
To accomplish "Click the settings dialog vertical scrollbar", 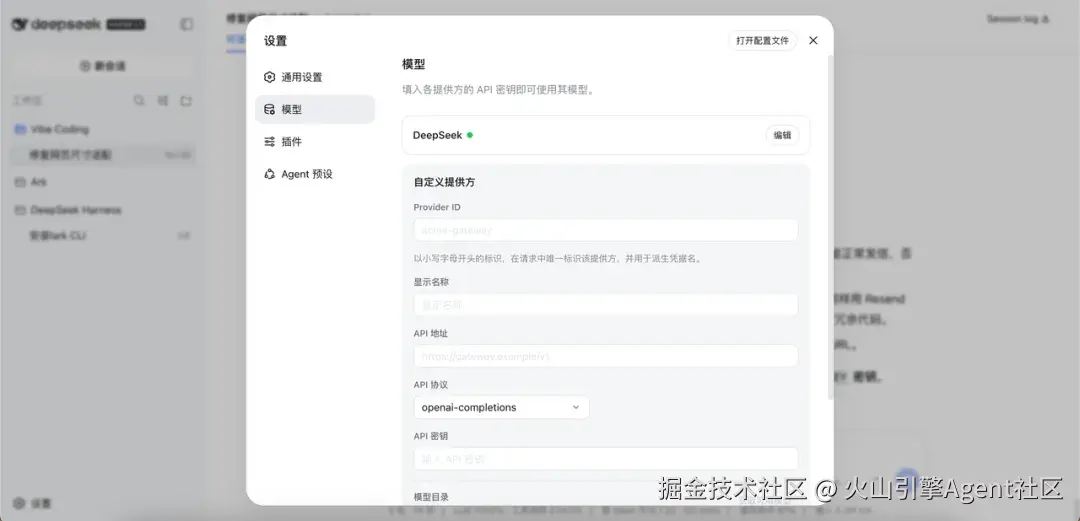I will click(830, 227).
